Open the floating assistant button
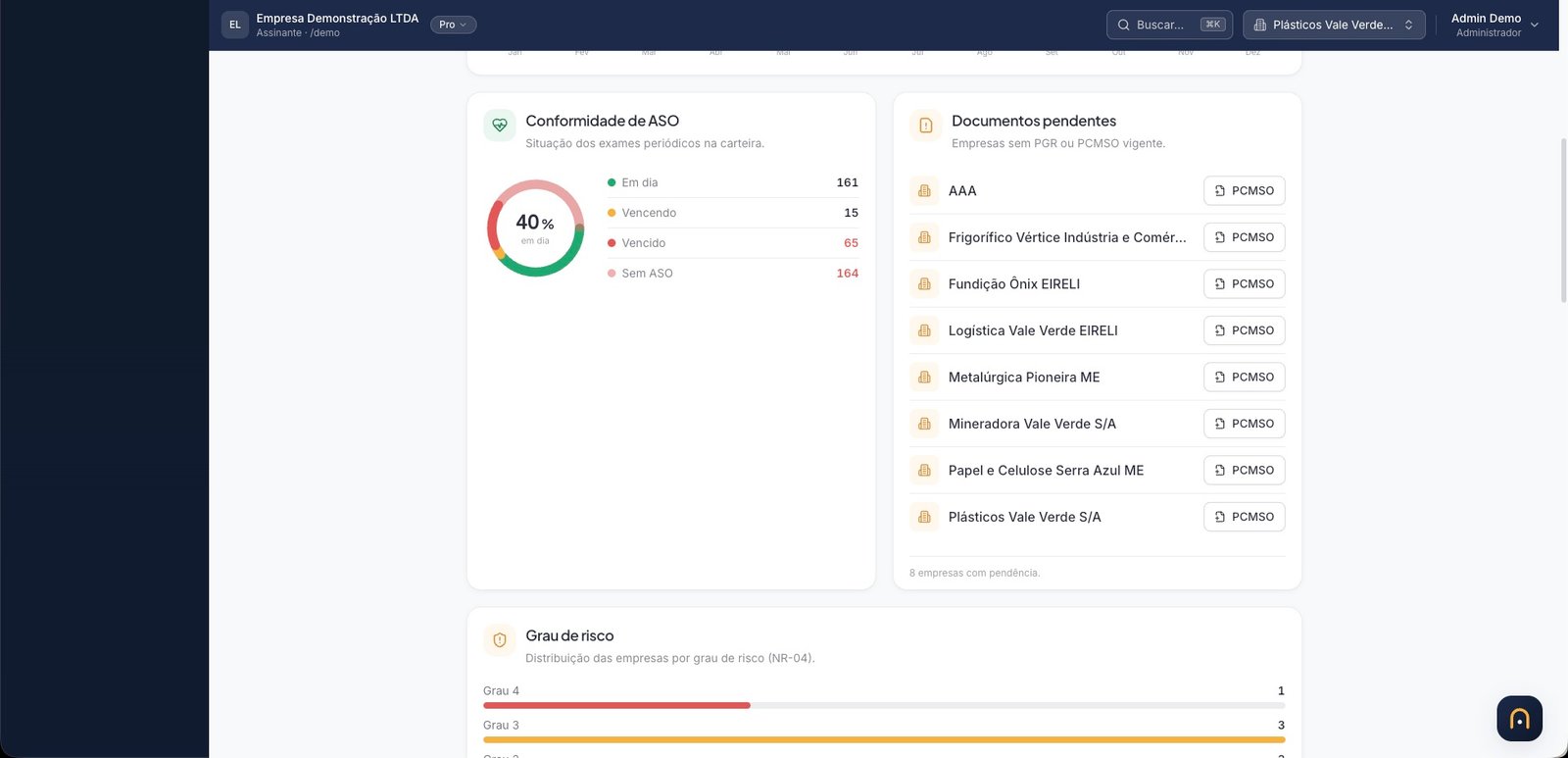1568x758 pixels. (x=1519, y=719)
